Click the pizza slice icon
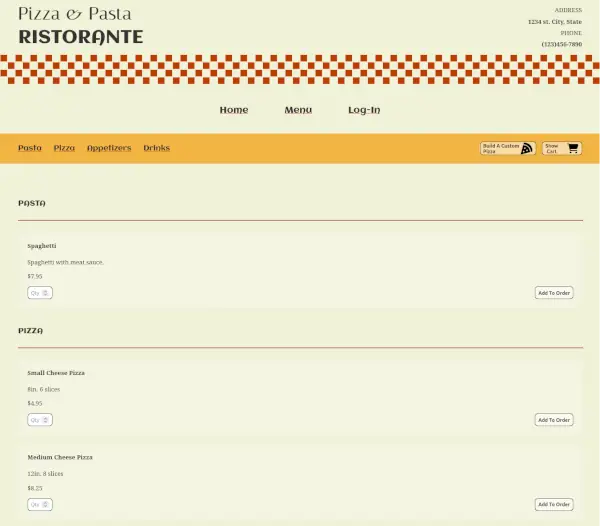This screenshot has height=526, width=600. (x=527, y=148)
